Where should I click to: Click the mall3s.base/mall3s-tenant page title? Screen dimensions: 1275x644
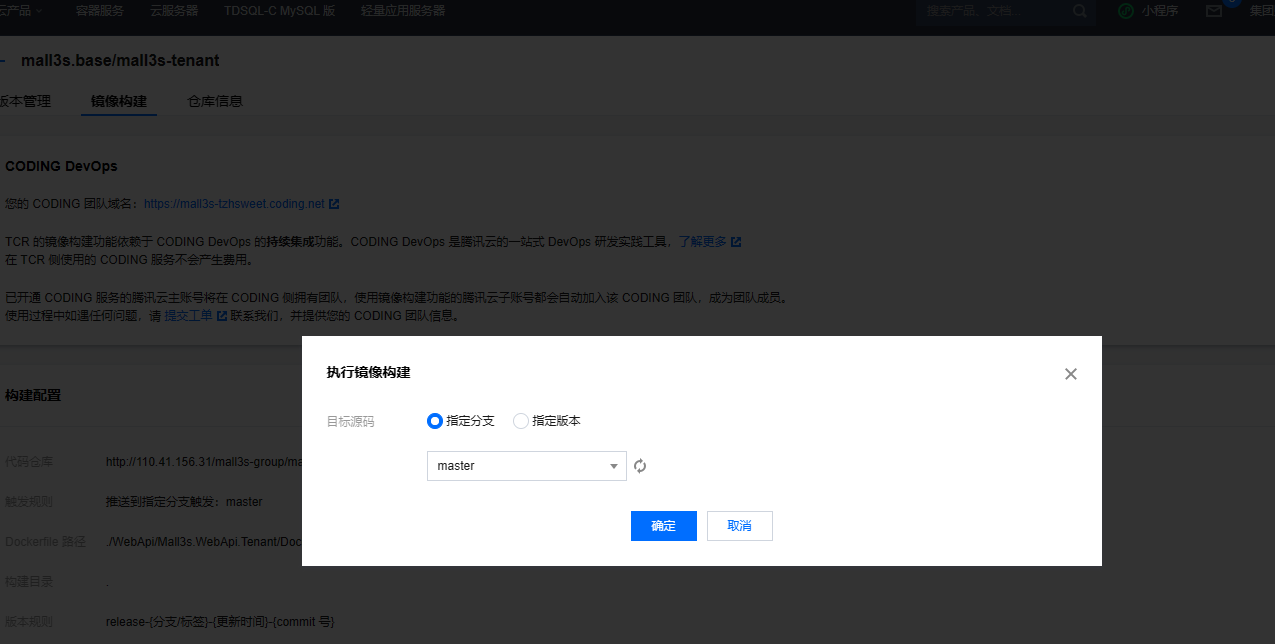tap(120, 61)
